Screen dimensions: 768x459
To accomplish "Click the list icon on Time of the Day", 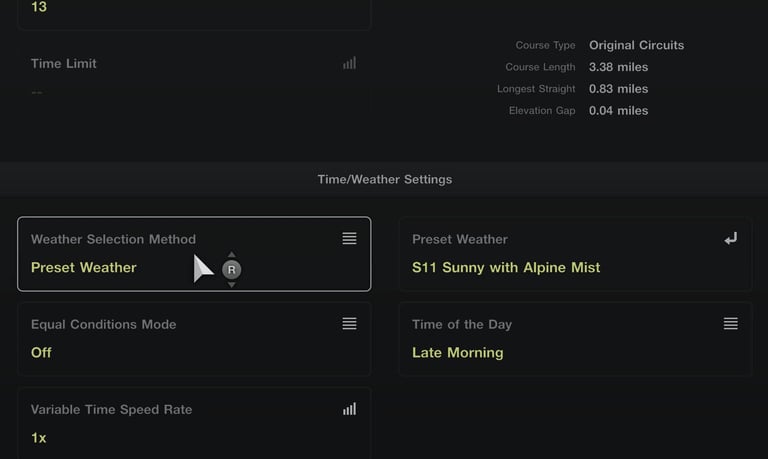I will pos(731,324).
